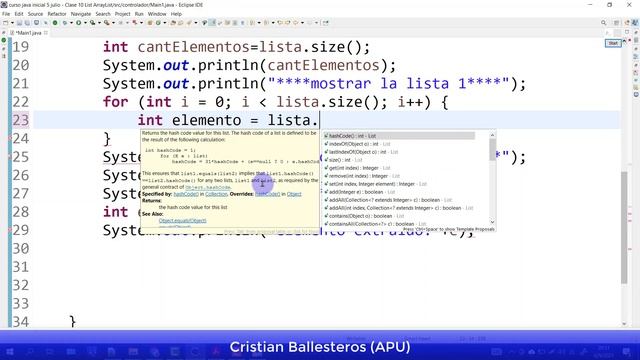Close the Main1.java editor tab
This screenshot has height=360, width=640.
(x=46, y=33)
